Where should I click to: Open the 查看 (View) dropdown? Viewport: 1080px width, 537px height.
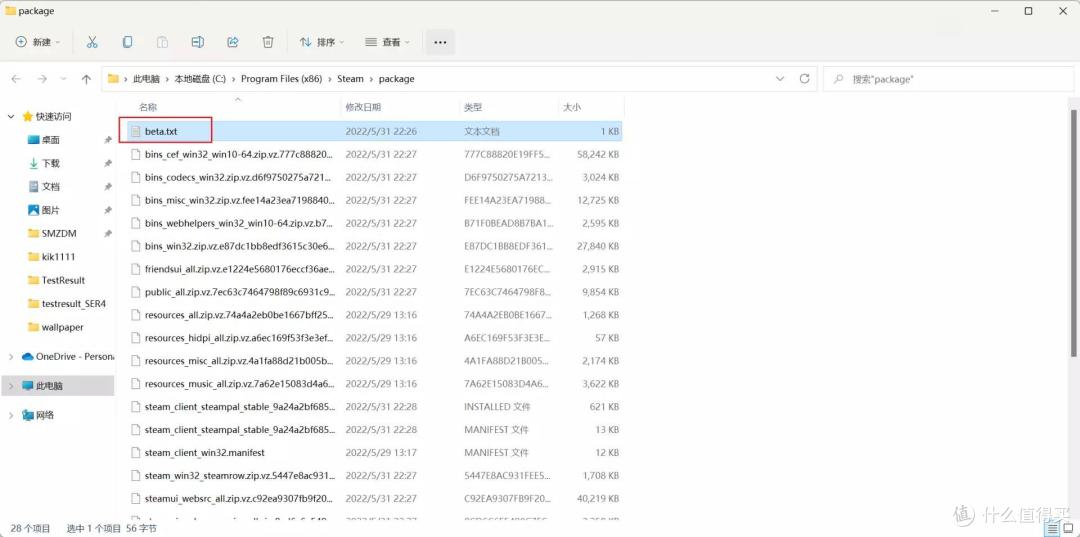click(387, 42)
